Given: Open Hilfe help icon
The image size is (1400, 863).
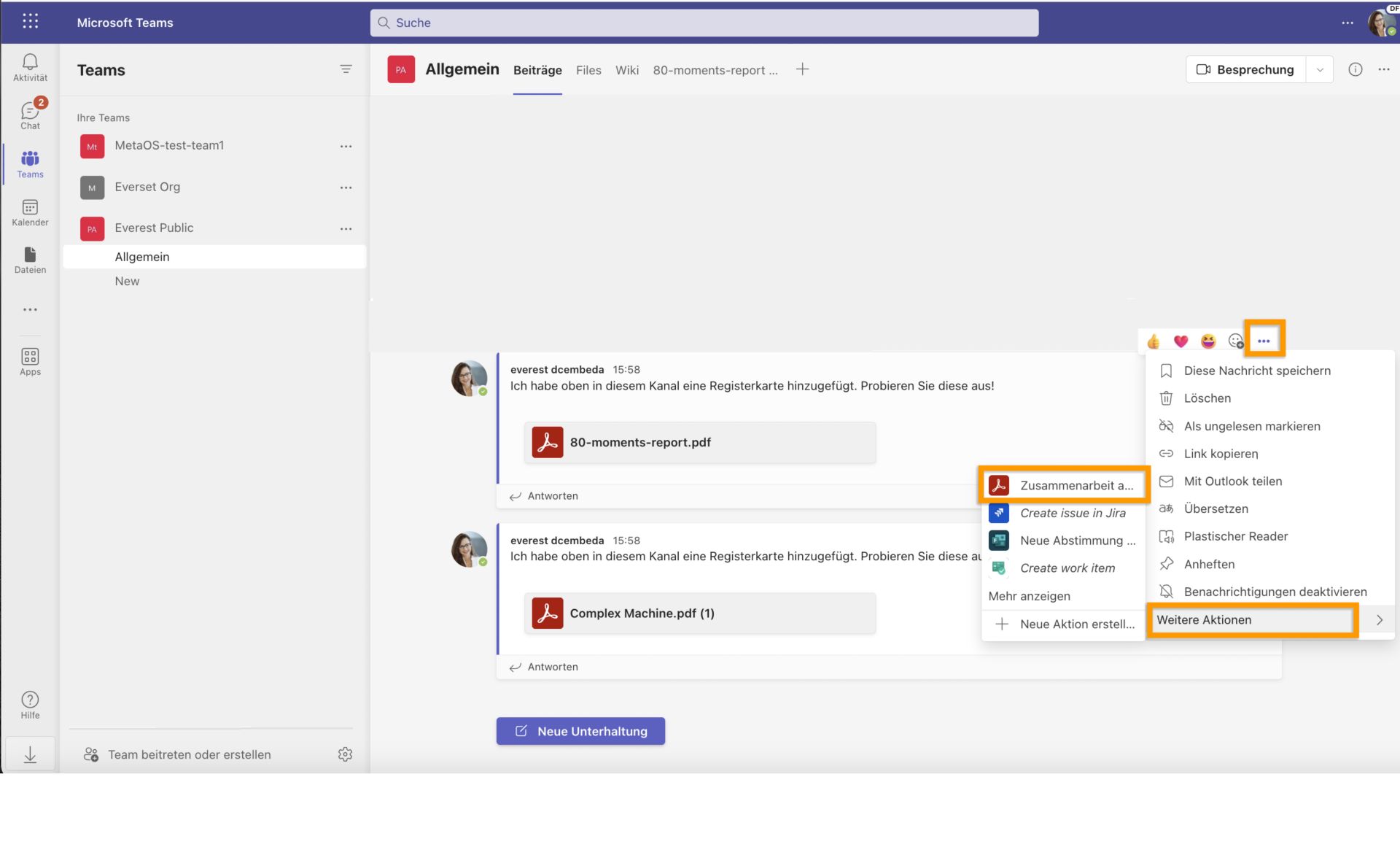Looking at the screenshot, I should click(30, 705).
